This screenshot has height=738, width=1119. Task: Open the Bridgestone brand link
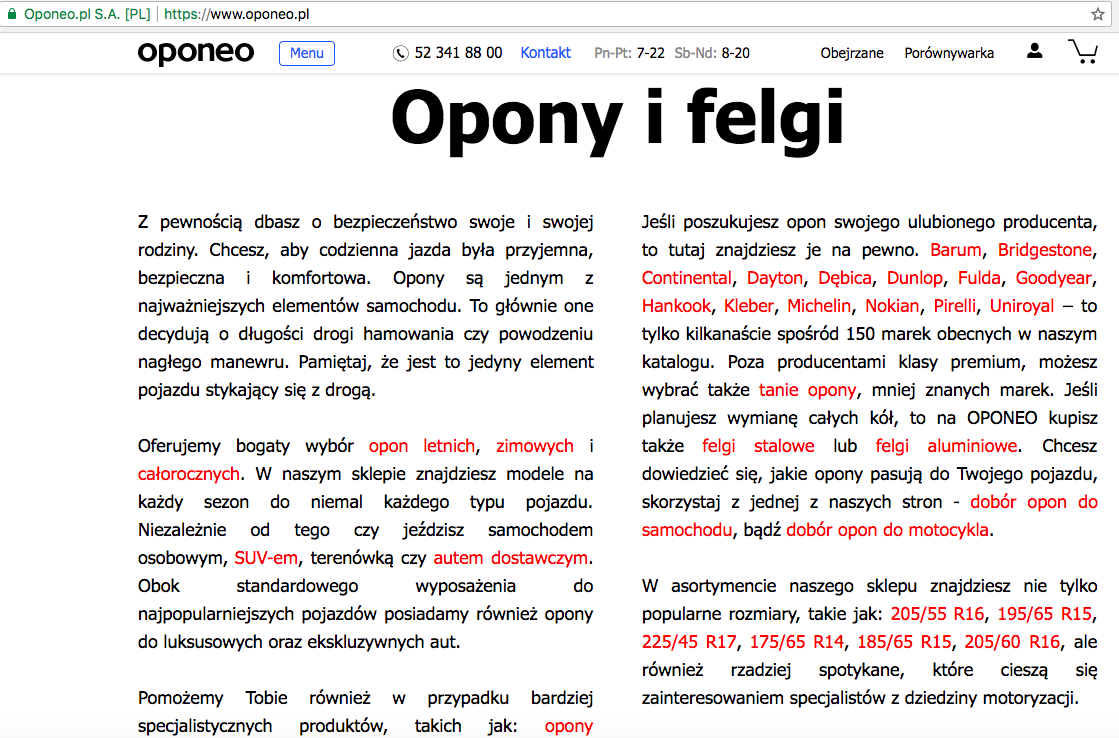click(1045, 250)
